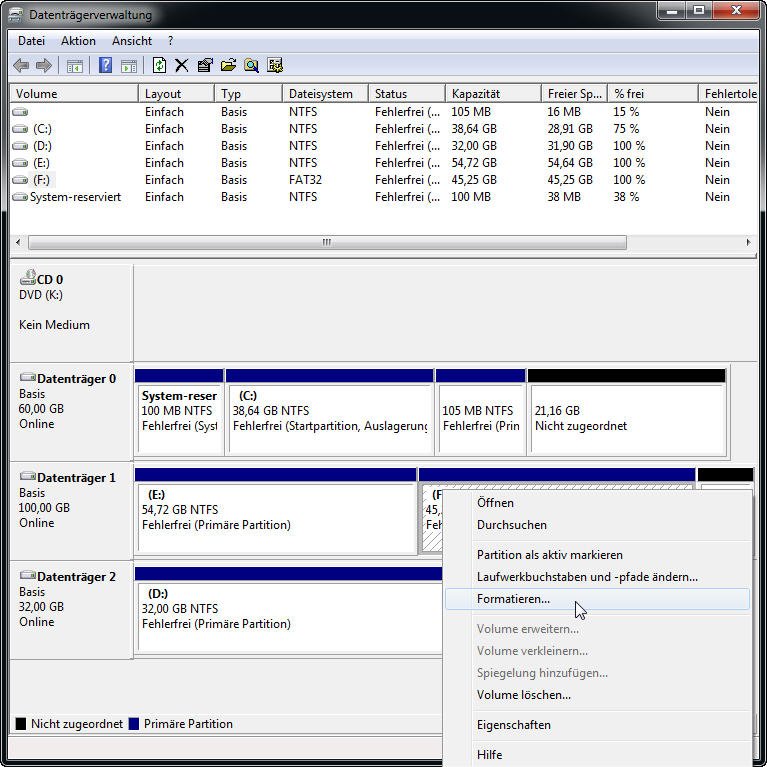The width and height of the screenshot is (767, 767).
Task: Open the Ansicht menu
Action: (132, 41)
